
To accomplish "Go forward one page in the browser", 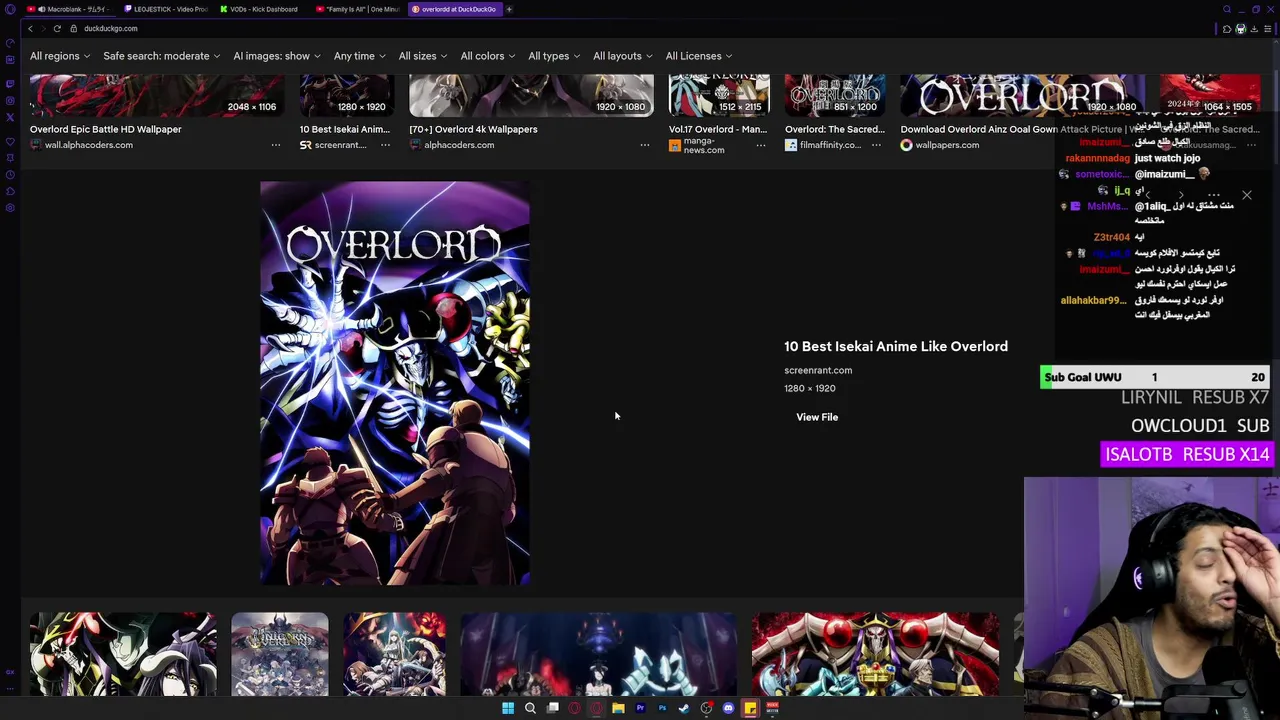I will (x=43, y=29).
